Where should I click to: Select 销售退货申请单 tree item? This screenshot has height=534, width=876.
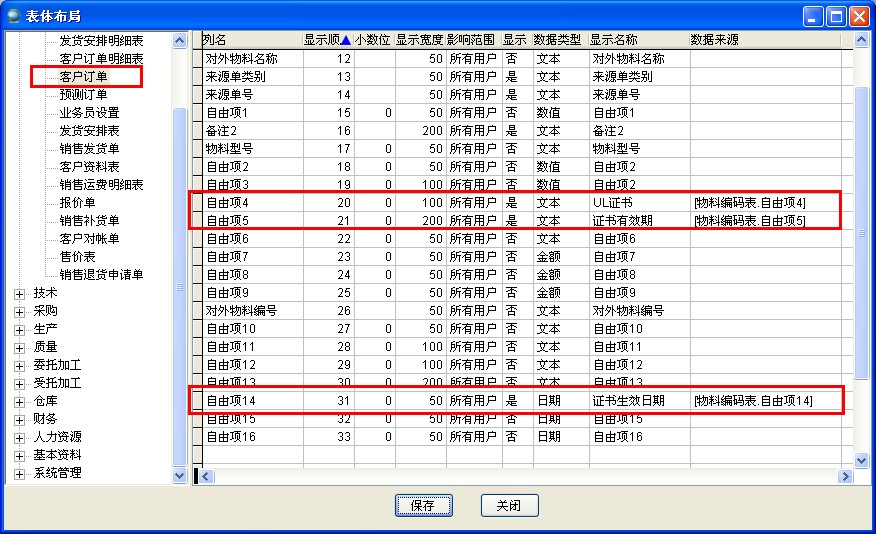coord(101,275)
